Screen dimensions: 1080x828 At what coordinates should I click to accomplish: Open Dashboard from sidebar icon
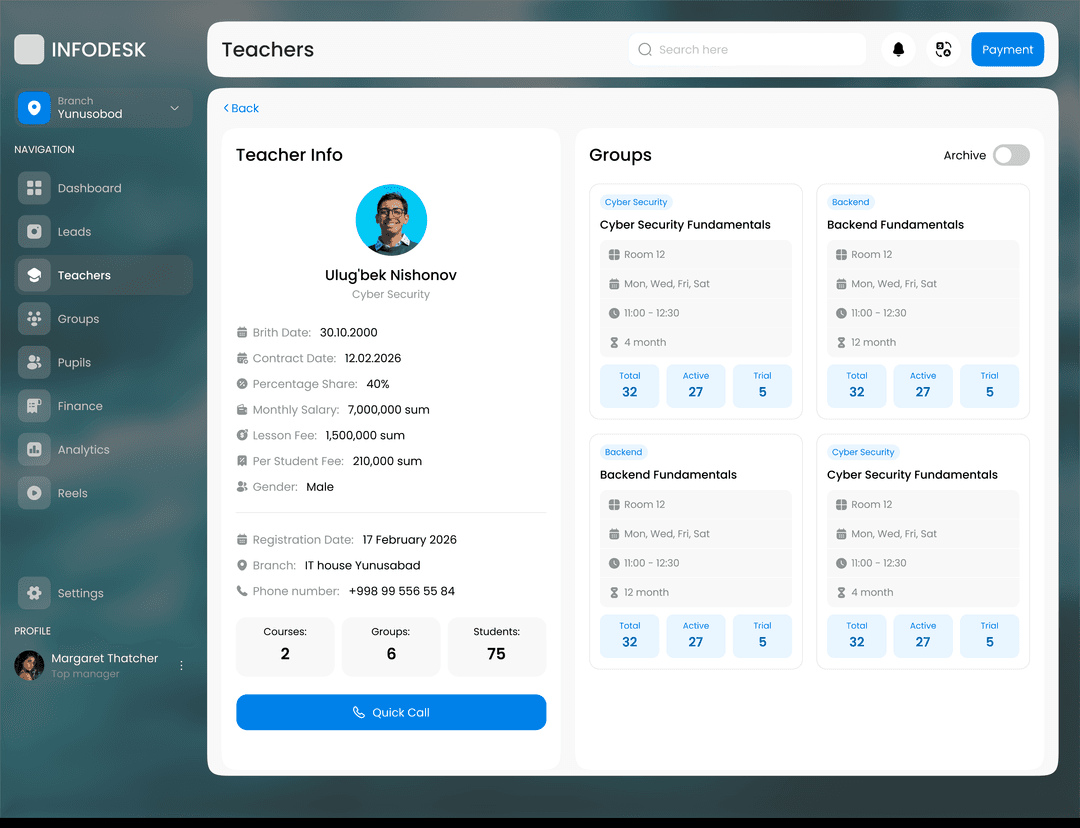tap(34, 188)
